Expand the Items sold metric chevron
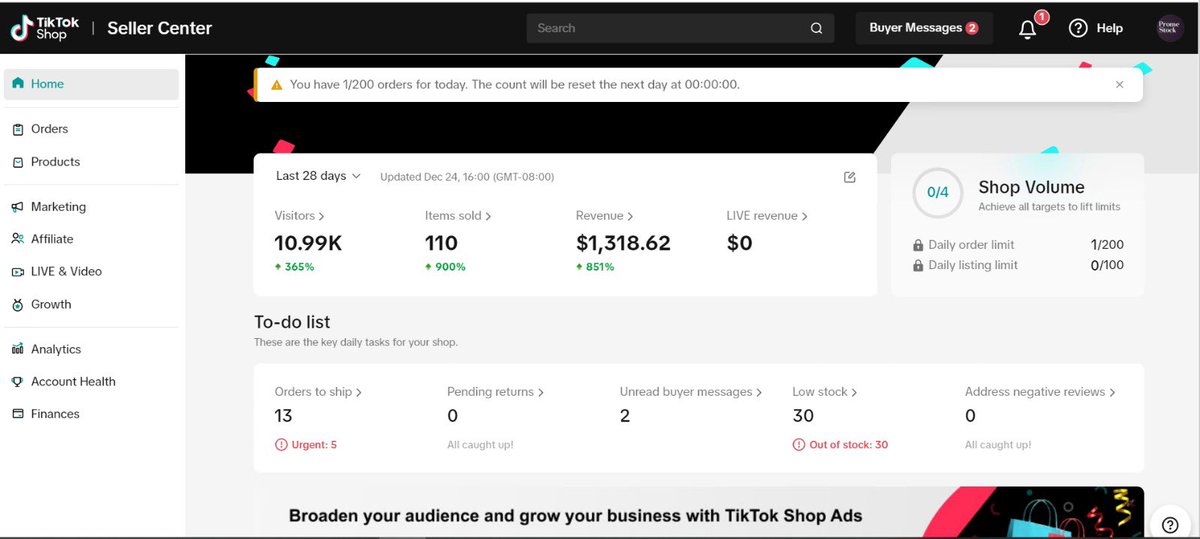This screenshot has height=539, width=1200. (488, 216)
